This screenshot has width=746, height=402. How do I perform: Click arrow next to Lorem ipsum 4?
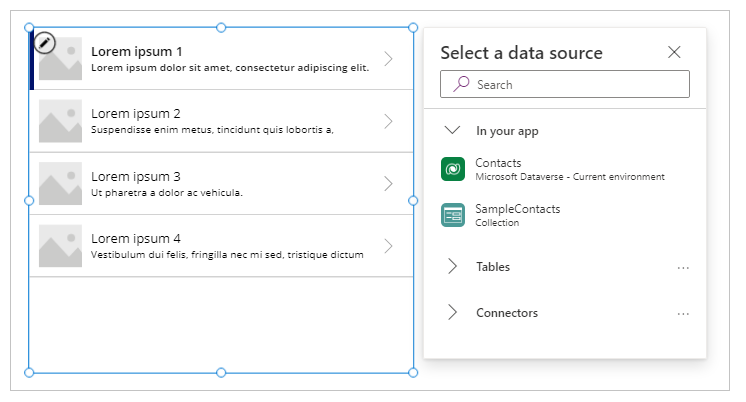point(389,246)
